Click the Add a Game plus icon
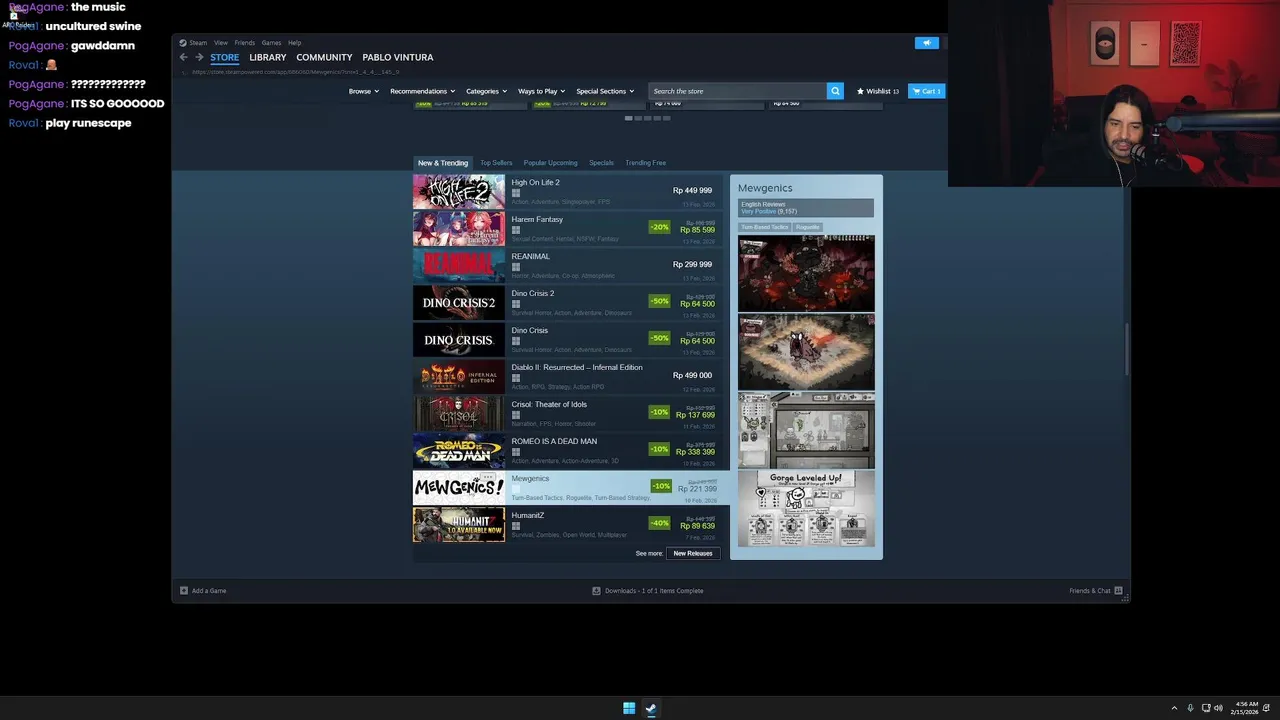1280x720 pixels. click(x=184, y=591)
